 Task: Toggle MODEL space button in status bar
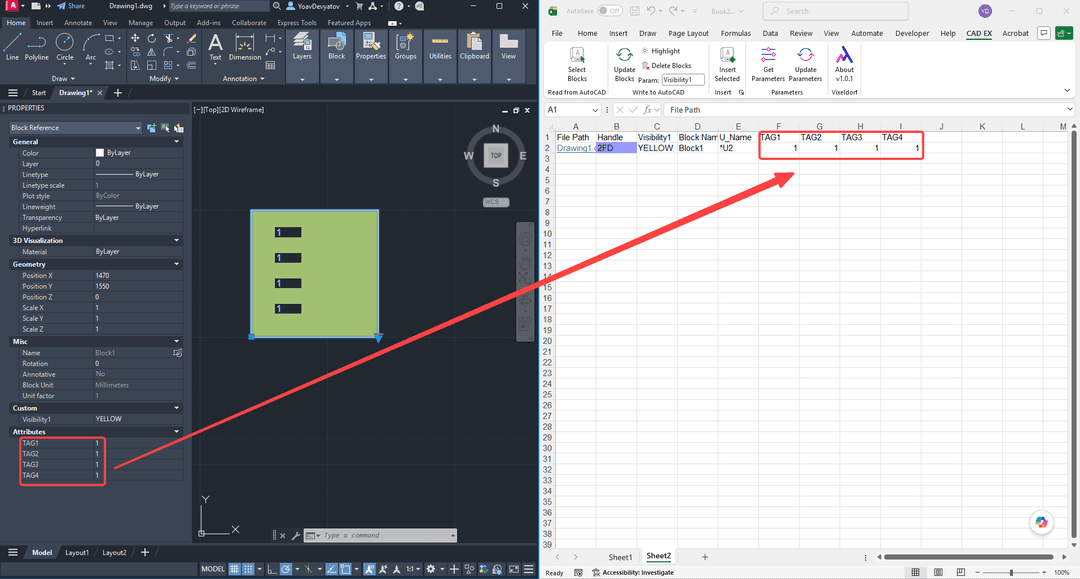pyautogui.click(x=213, y=569)
